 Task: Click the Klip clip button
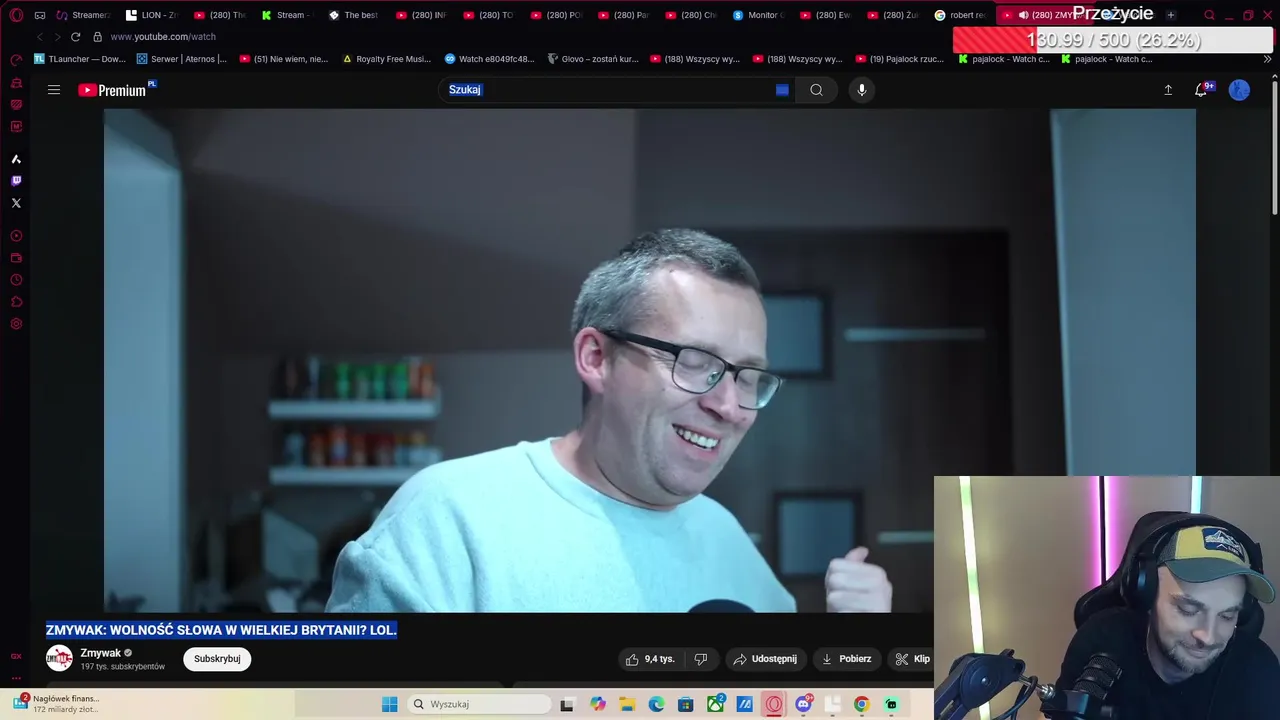pos(912,659)
